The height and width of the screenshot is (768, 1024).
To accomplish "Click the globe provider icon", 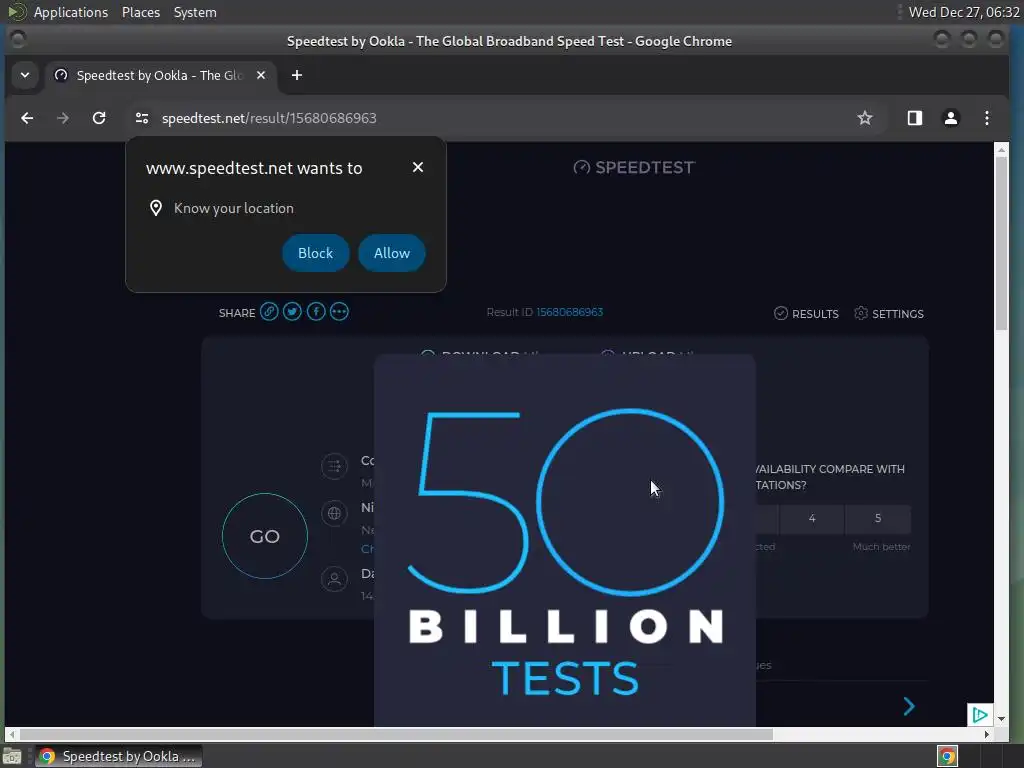I will (x=334, y=513).
